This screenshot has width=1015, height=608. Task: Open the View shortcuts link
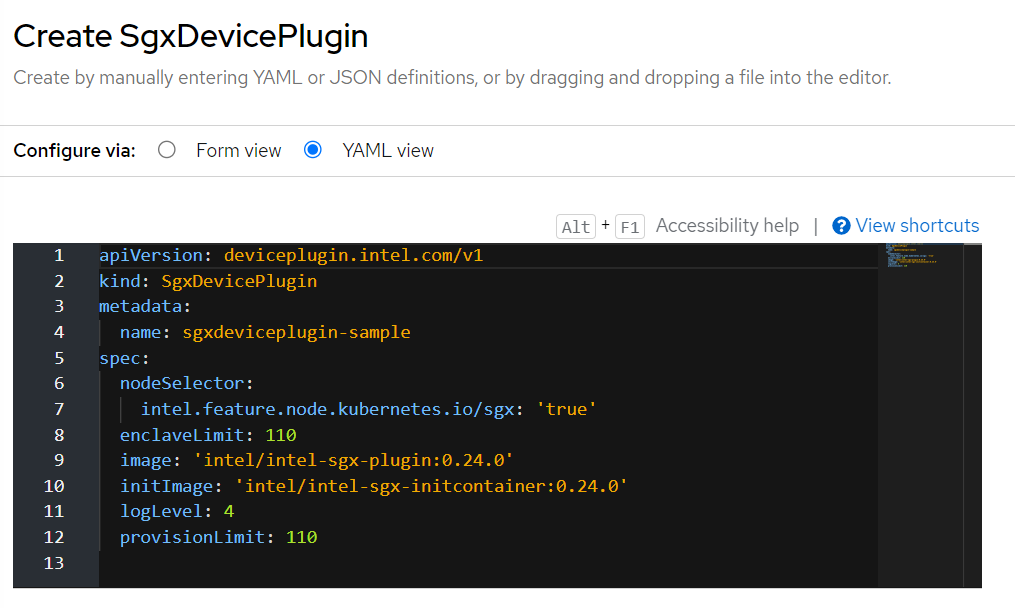(x=917, y=226)
